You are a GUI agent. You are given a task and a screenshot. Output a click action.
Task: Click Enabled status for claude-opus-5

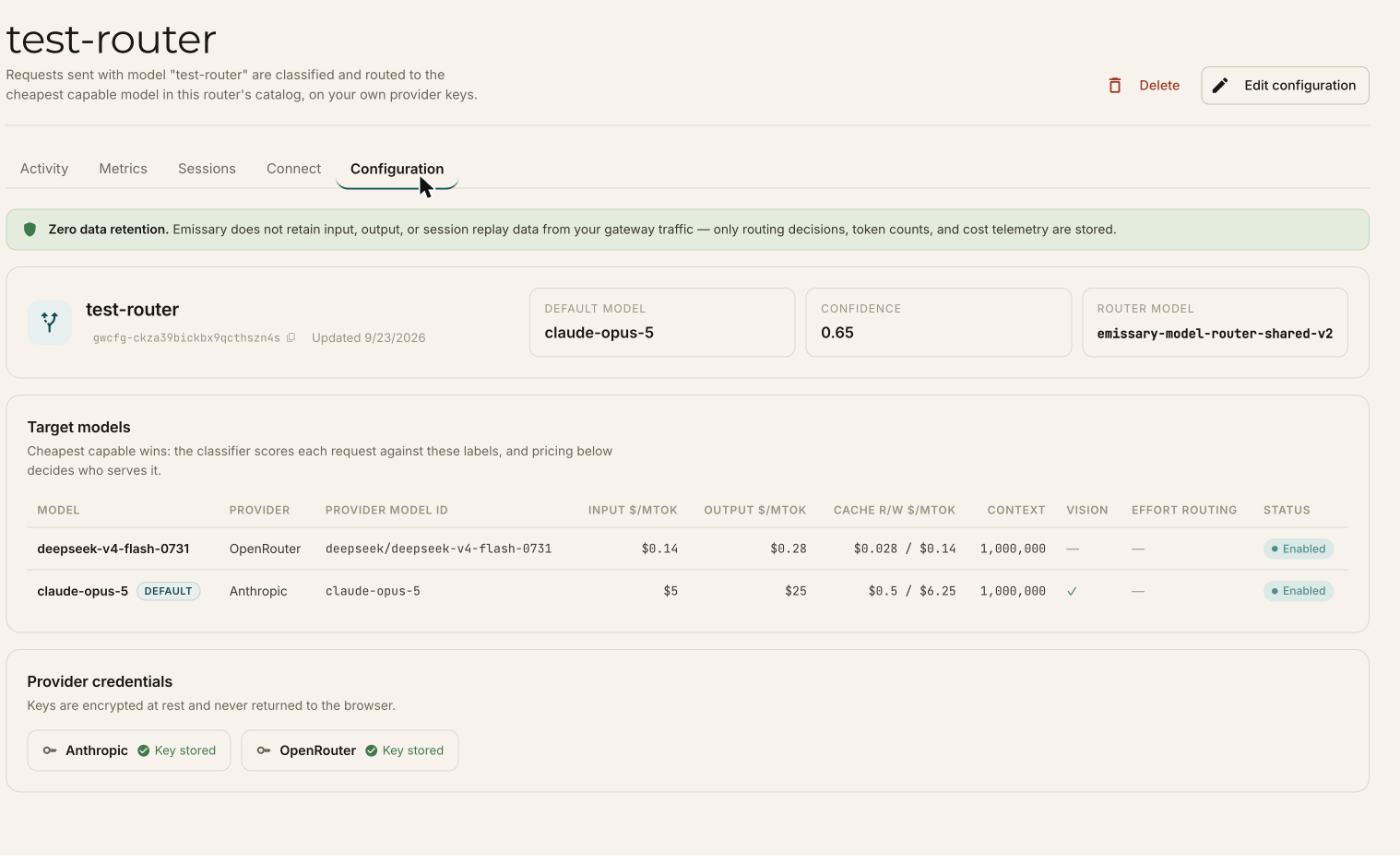click(1298, 591)
